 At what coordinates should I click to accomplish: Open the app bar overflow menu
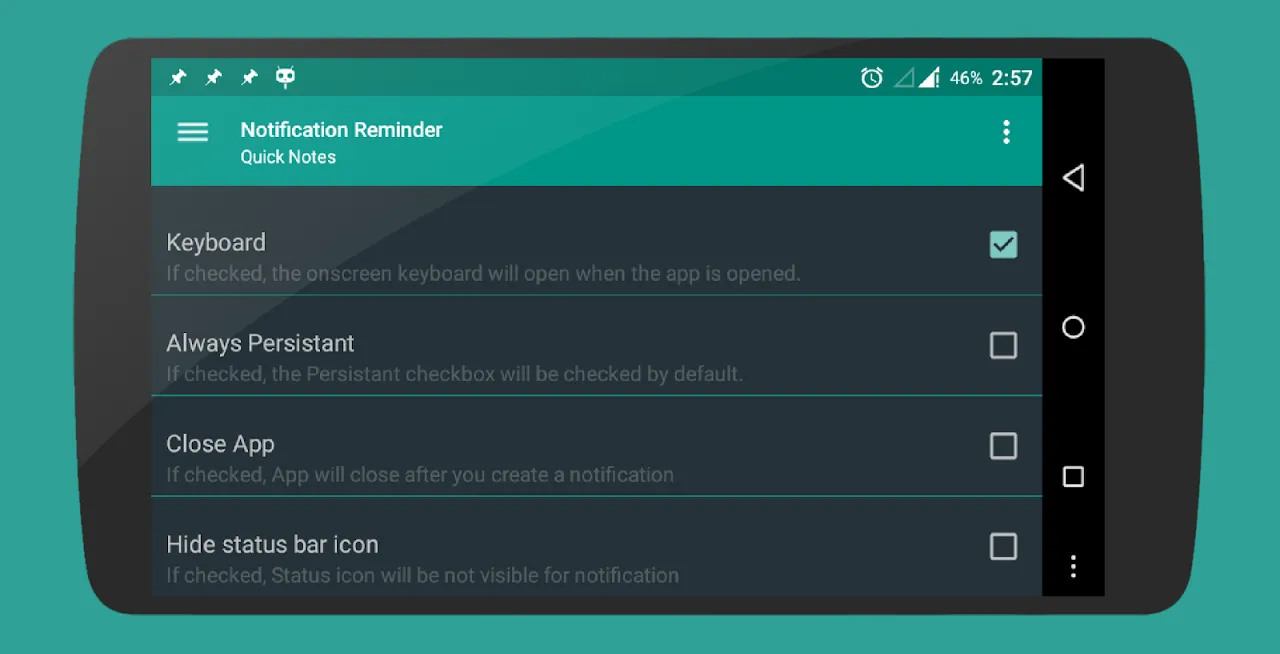[x=1006, y=132]
